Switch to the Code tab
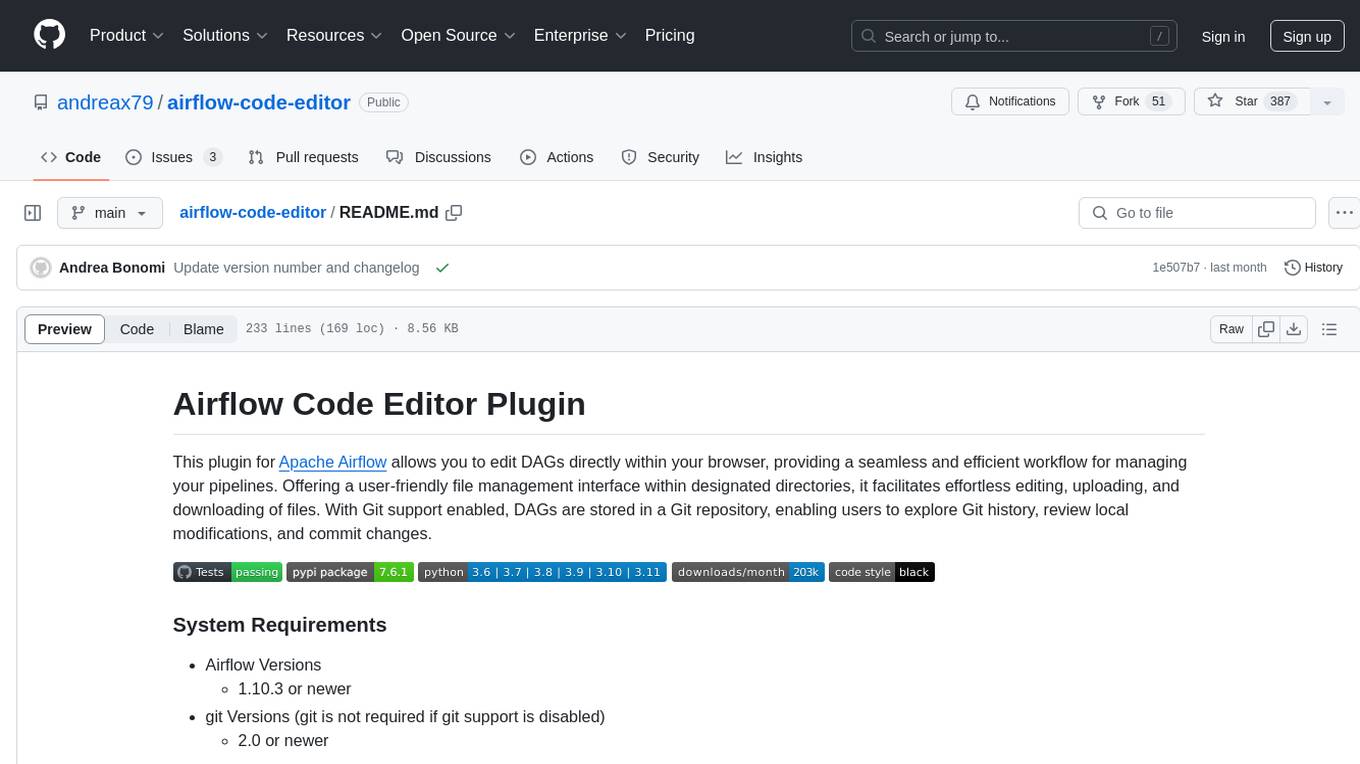 (x=71, y=157)
